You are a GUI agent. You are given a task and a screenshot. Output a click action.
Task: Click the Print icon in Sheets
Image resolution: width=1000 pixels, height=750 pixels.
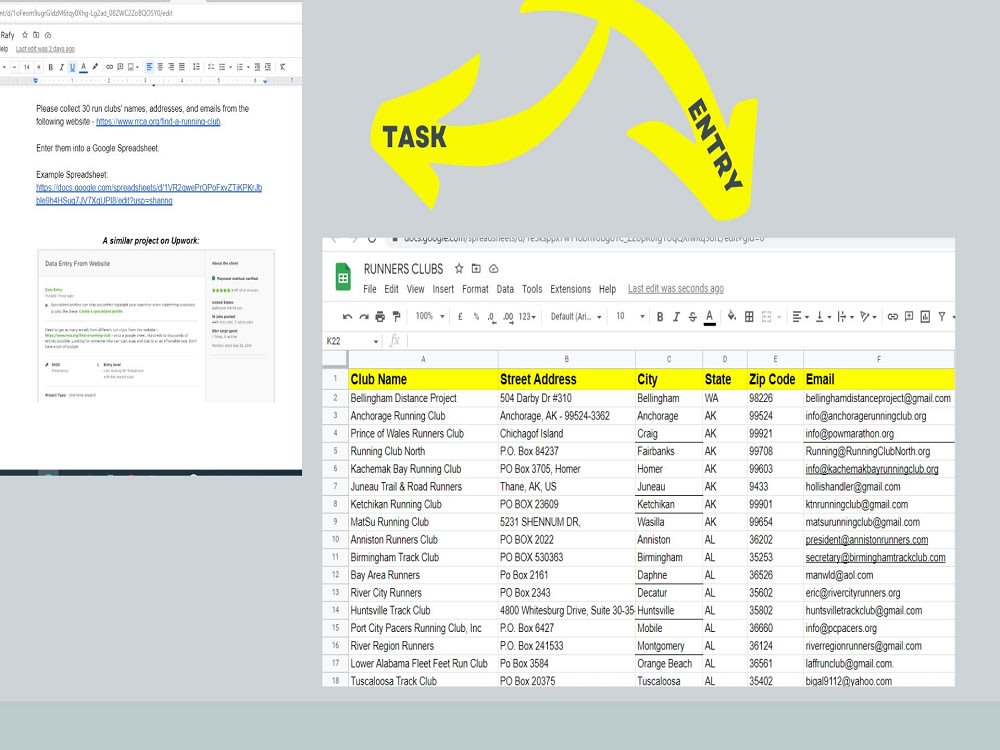point(380,316)
